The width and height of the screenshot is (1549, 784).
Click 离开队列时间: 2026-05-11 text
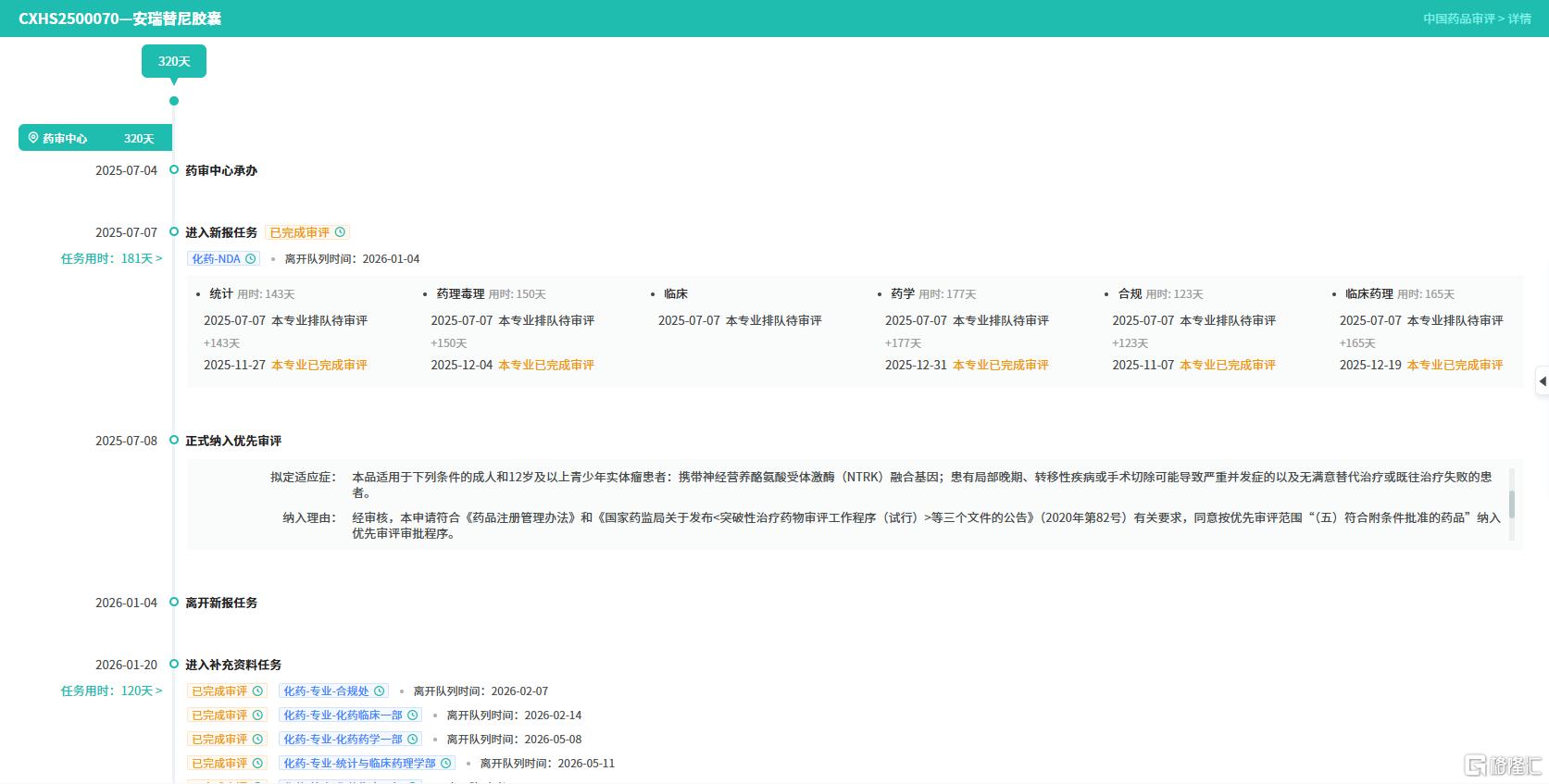pos(547,764)
